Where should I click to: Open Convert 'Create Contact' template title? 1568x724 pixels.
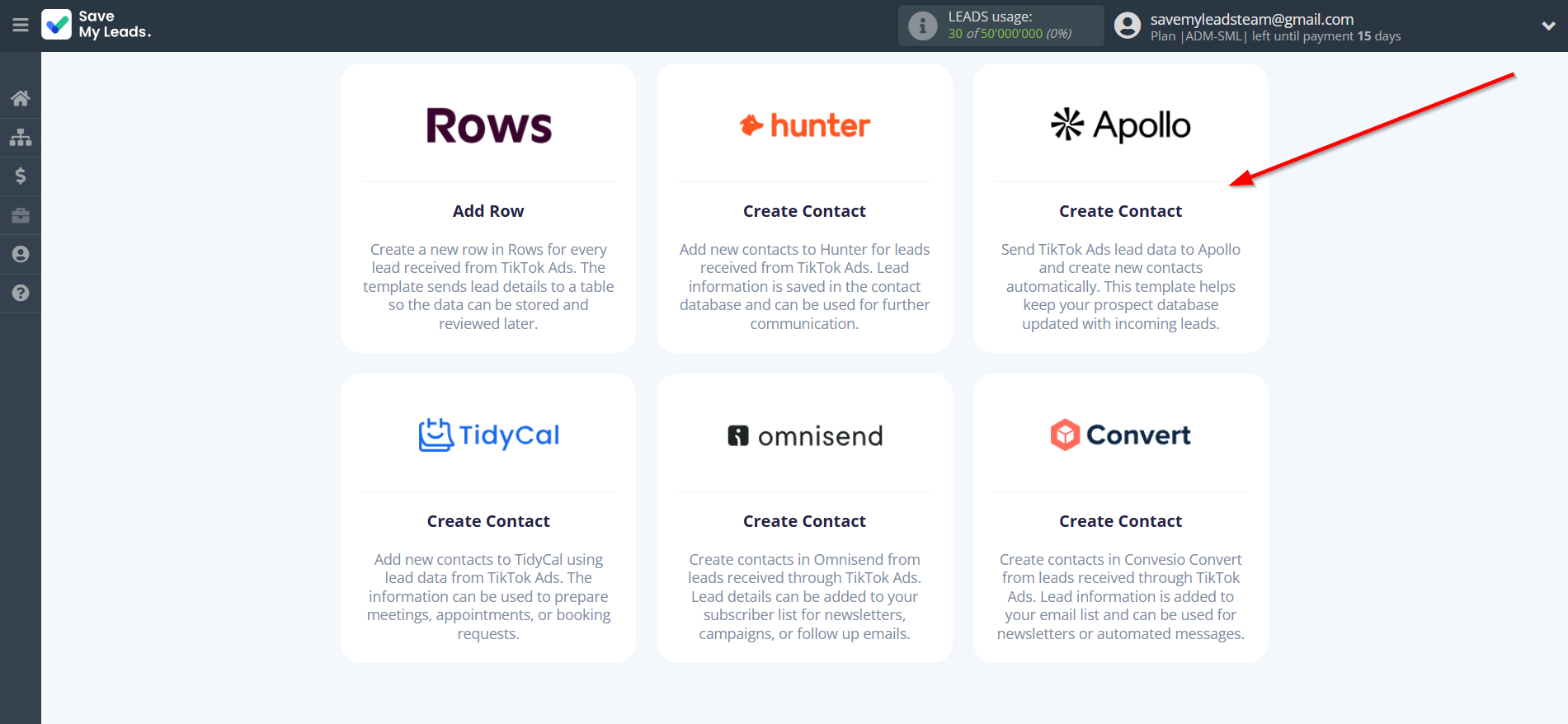click(1121, 521)
